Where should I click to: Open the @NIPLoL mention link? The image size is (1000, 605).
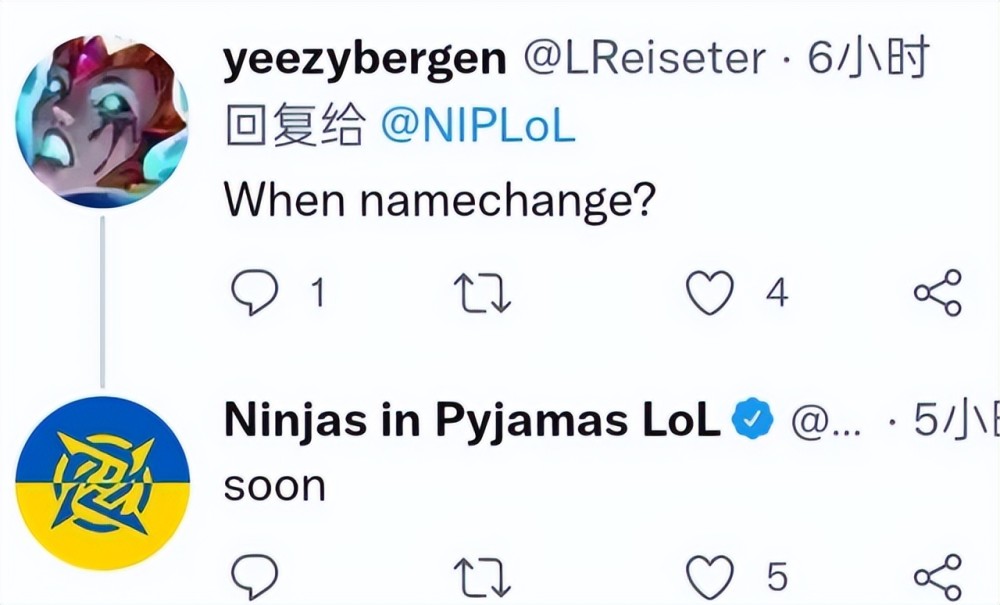tap(478, 130)
